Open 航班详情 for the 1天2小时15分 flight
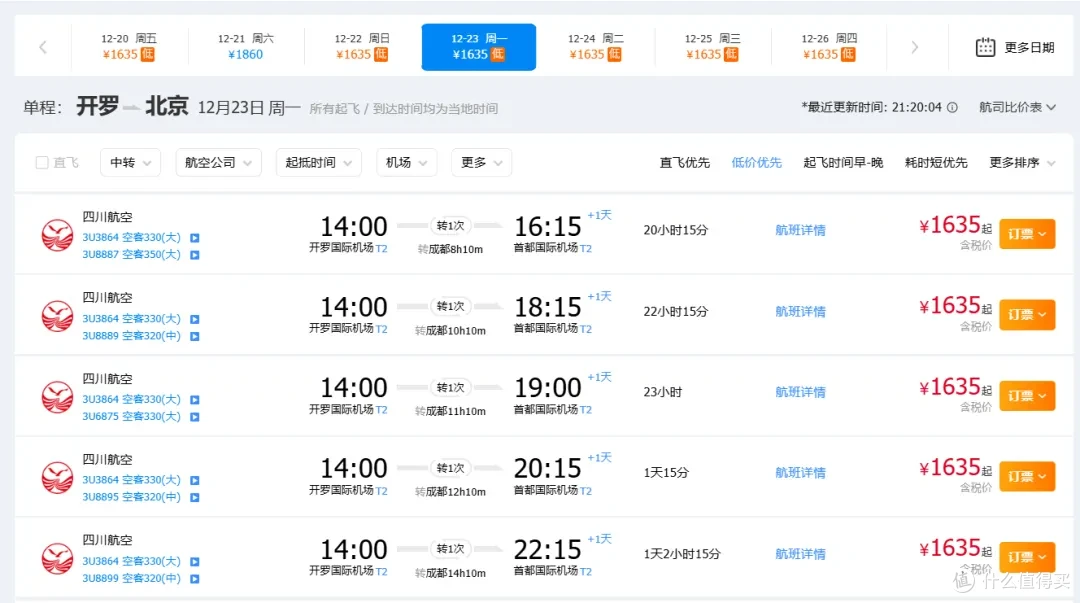Screen dimensions: 1080x603 pyautogui.click(x=800, y=554)
